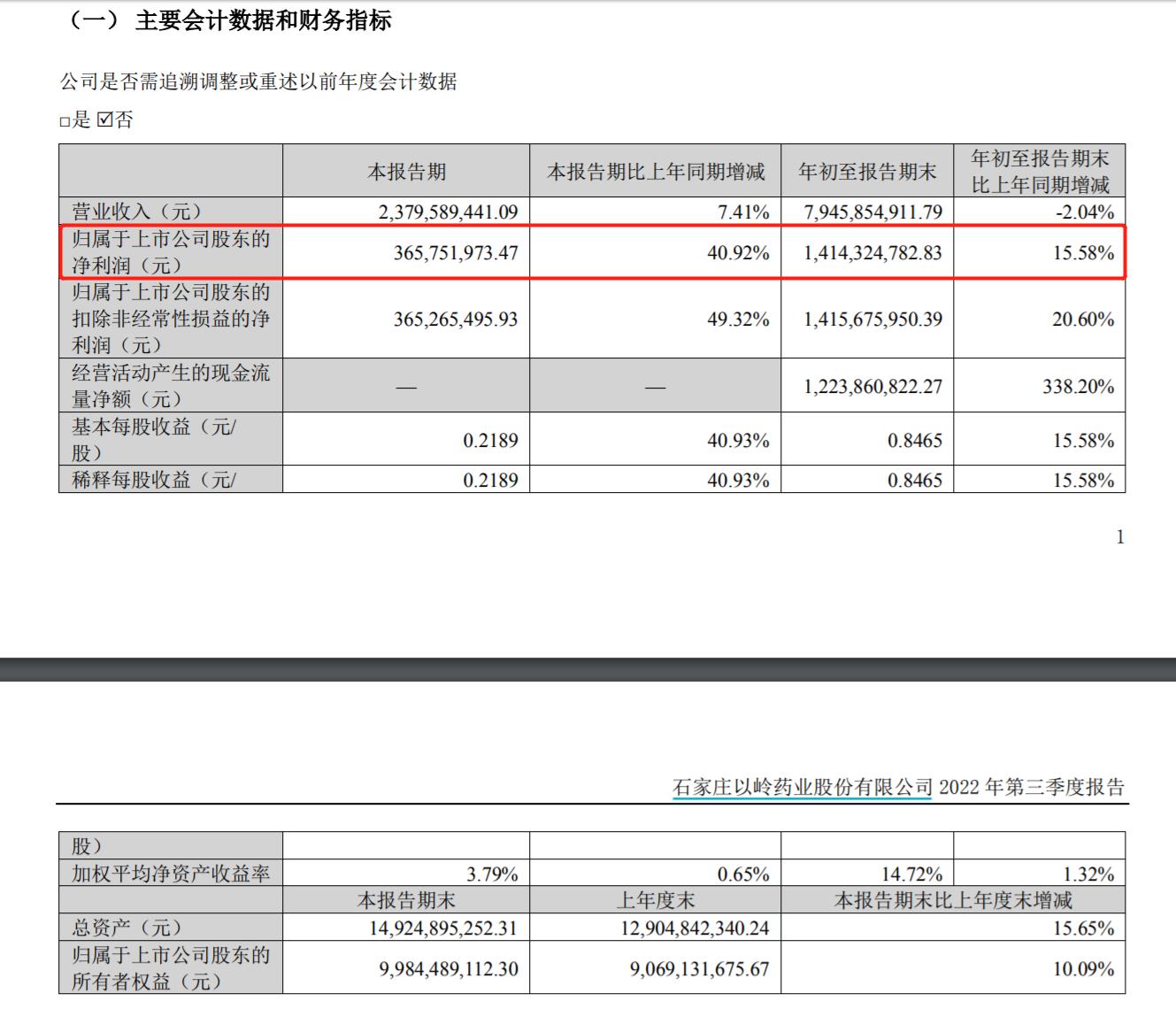Click the 本报告期 column header
This screenshot has width=1176, height=1009.
click(407, 172)
